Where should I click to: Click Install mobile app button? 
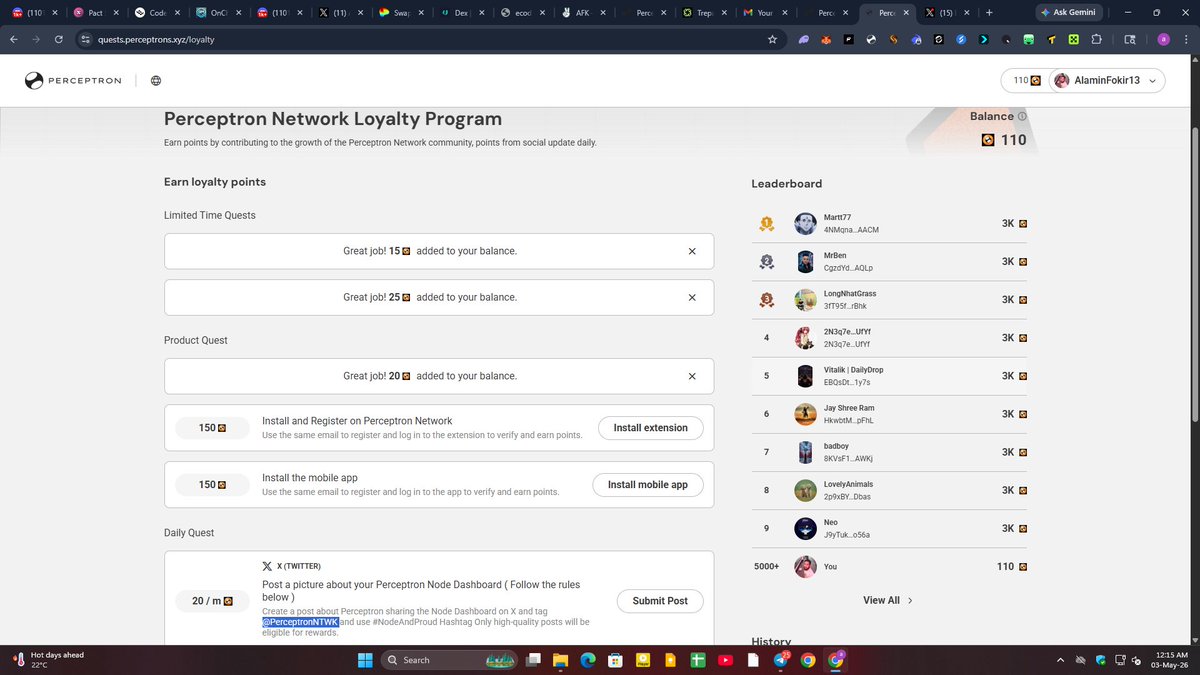pyautogui.click(x=648, y=485)
